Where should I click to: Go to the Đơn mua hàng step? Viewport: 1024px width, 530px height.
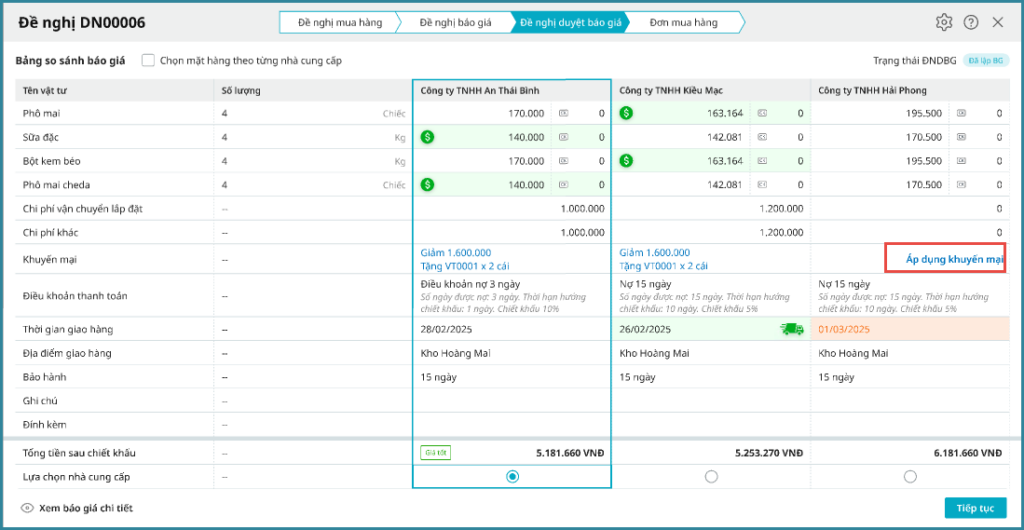tap(683, 22)
